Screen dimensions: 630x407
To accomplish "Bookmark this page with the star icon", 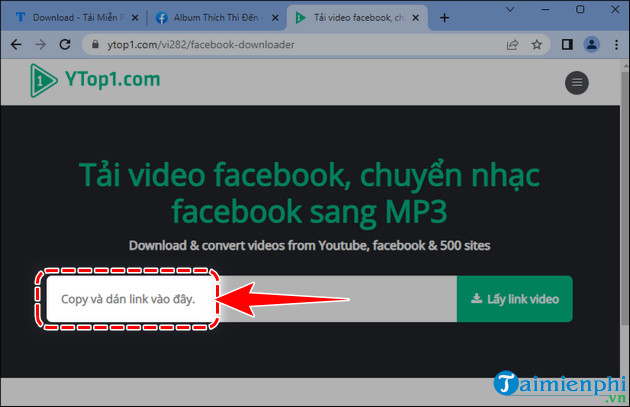I will click(x=537, y=45).
